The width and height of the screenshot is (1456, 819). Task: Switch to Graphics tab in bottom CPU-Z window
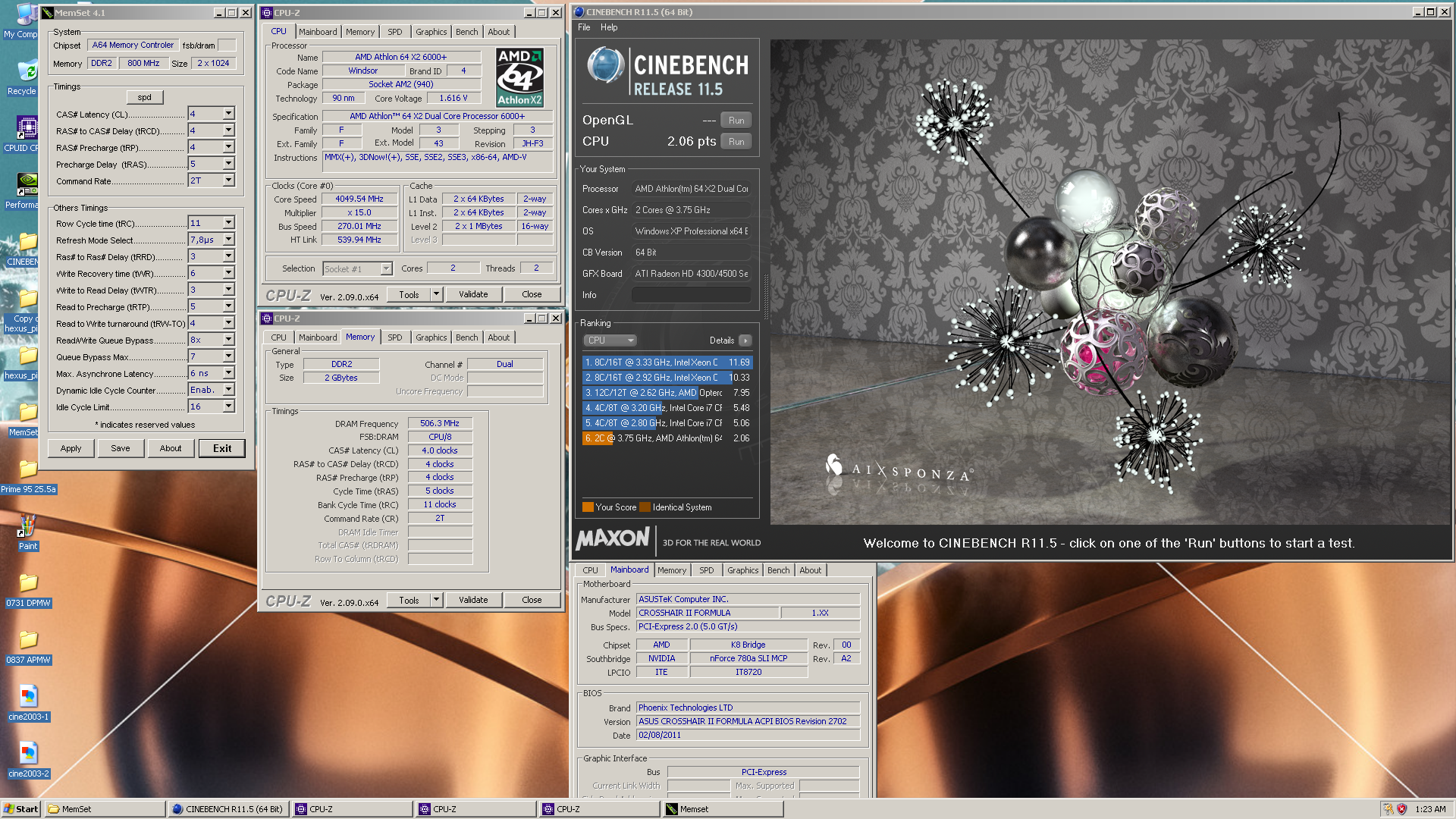click(x=742, y=570)
